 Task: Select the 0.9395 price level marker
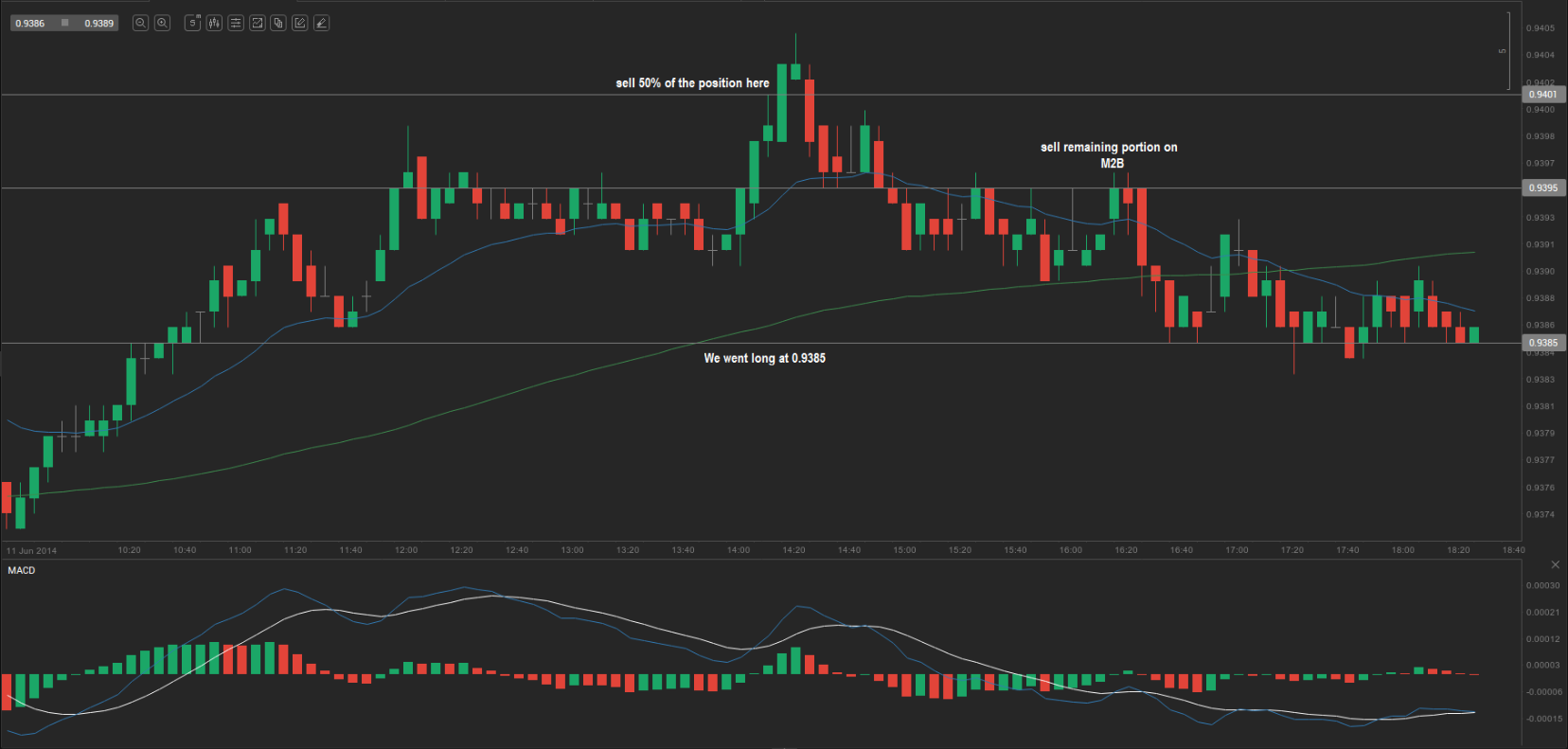[1542, 188]
